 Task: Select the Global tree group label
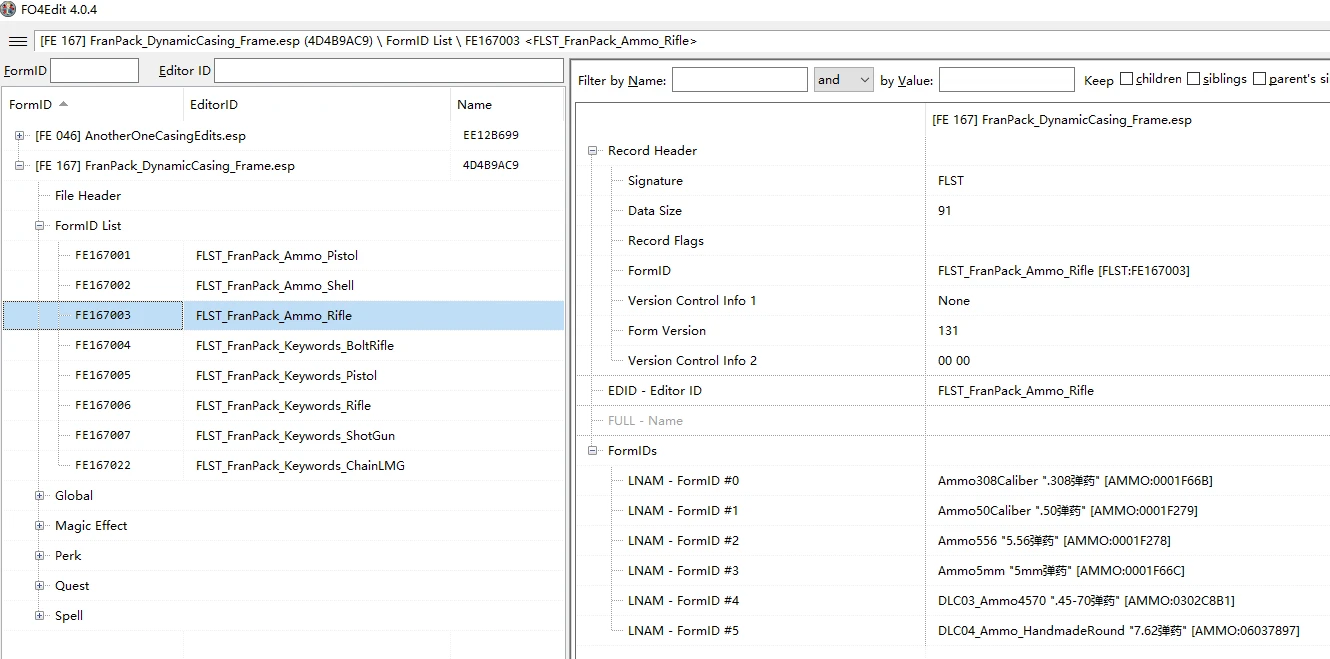tap(74, 495)
